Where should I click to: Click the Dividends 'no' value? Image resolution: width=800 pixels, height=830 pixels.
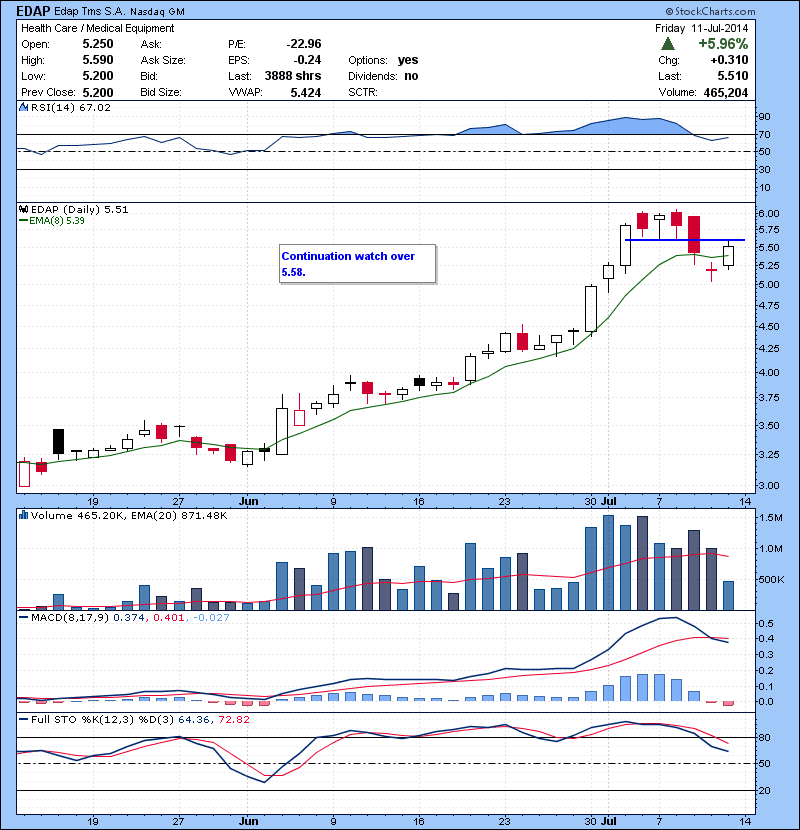pyautogui.click(x=411, y=76)
